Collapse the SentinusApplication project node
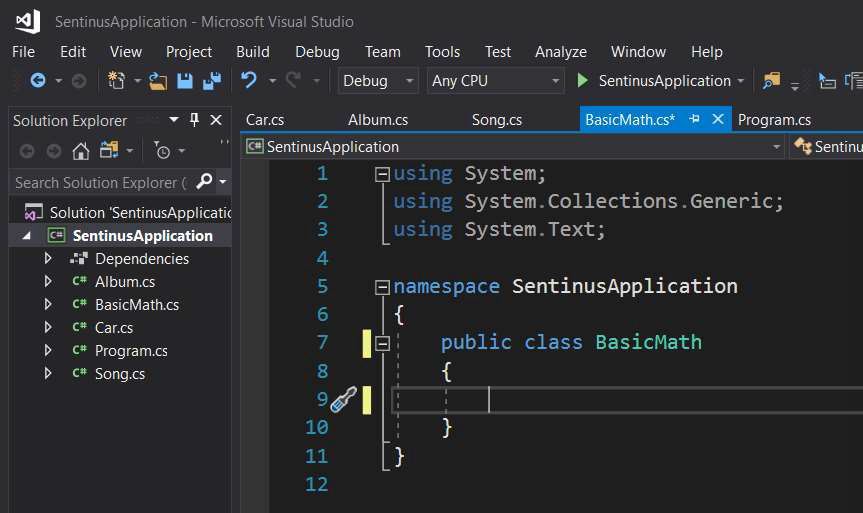The image size is (863, 513). pyautogui.click(x=27, y=236)
